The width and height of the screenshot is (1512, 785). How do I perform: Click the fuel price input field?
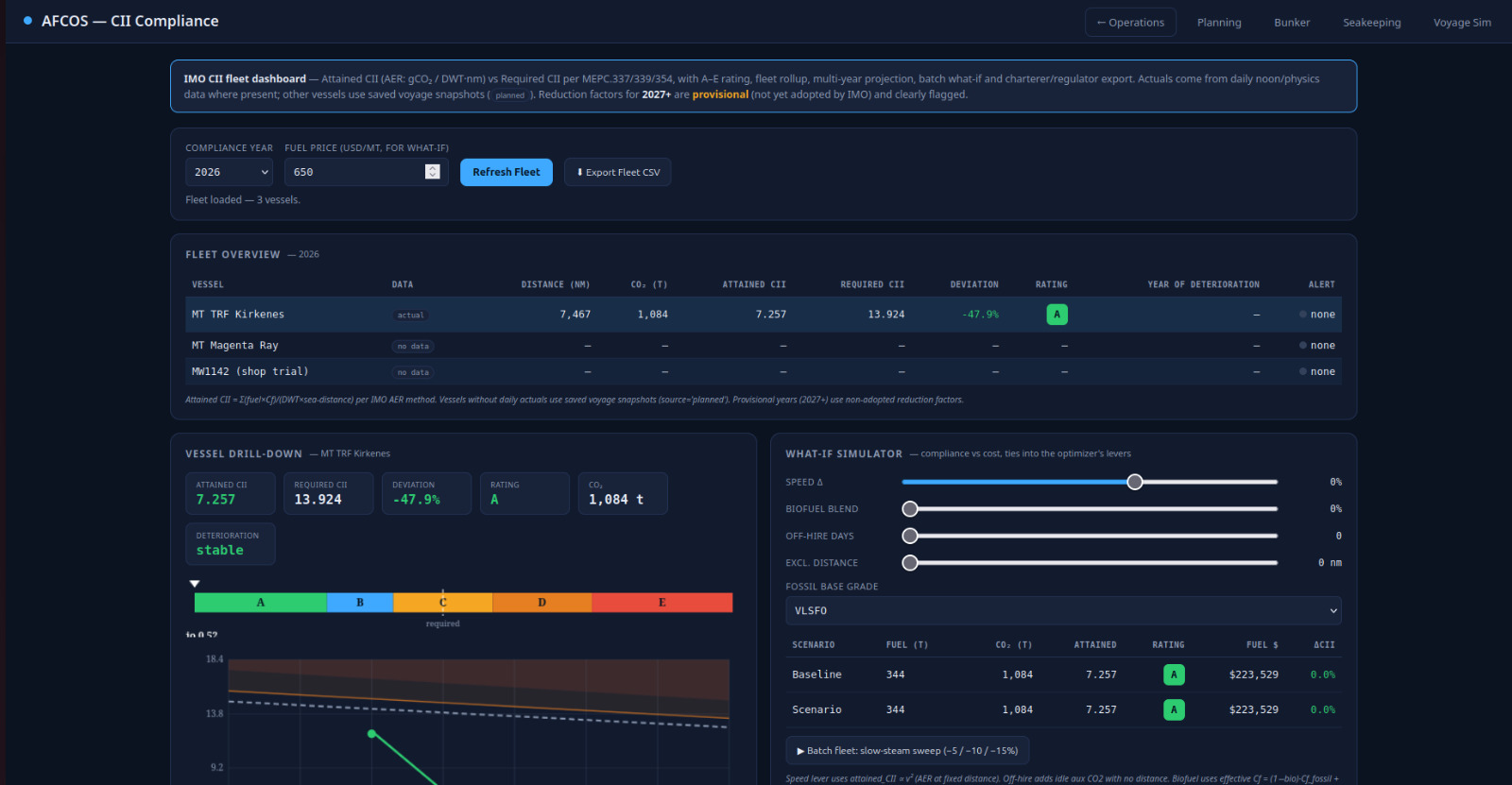click(x=367, y=172)
